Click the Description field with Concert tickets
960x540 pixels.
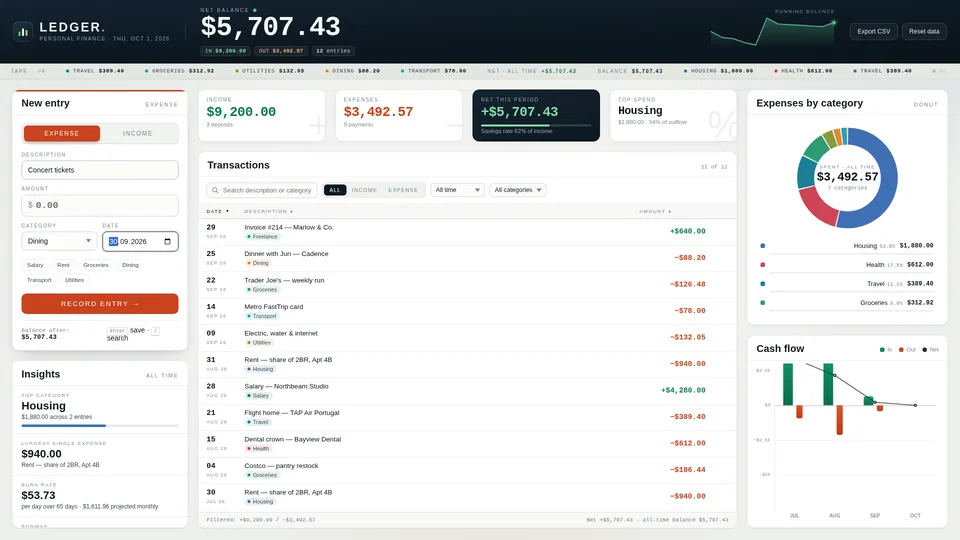click(x=100, y=170)
